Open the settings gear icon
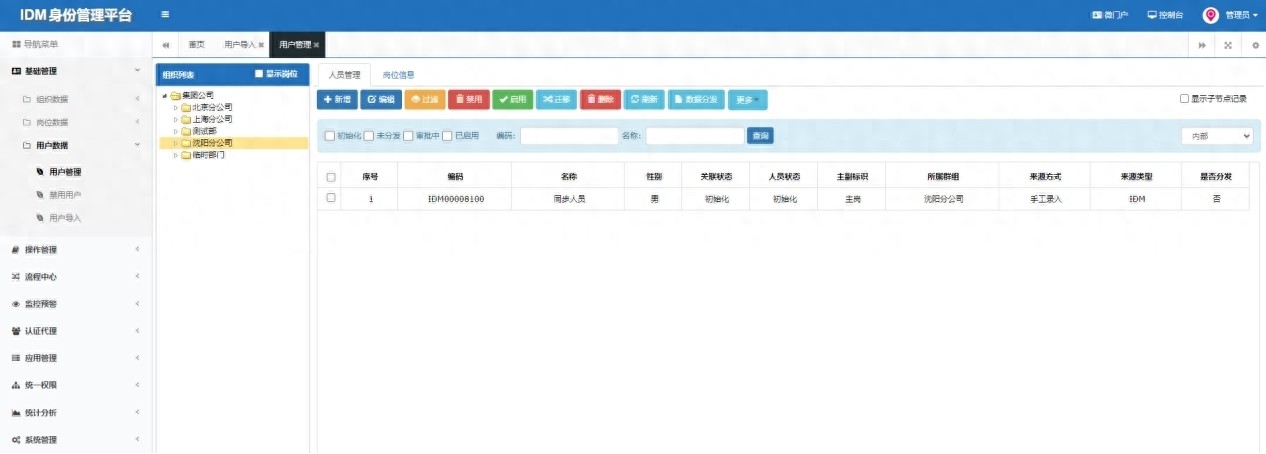This screenshot has height=454, width=1266. 1255,45
